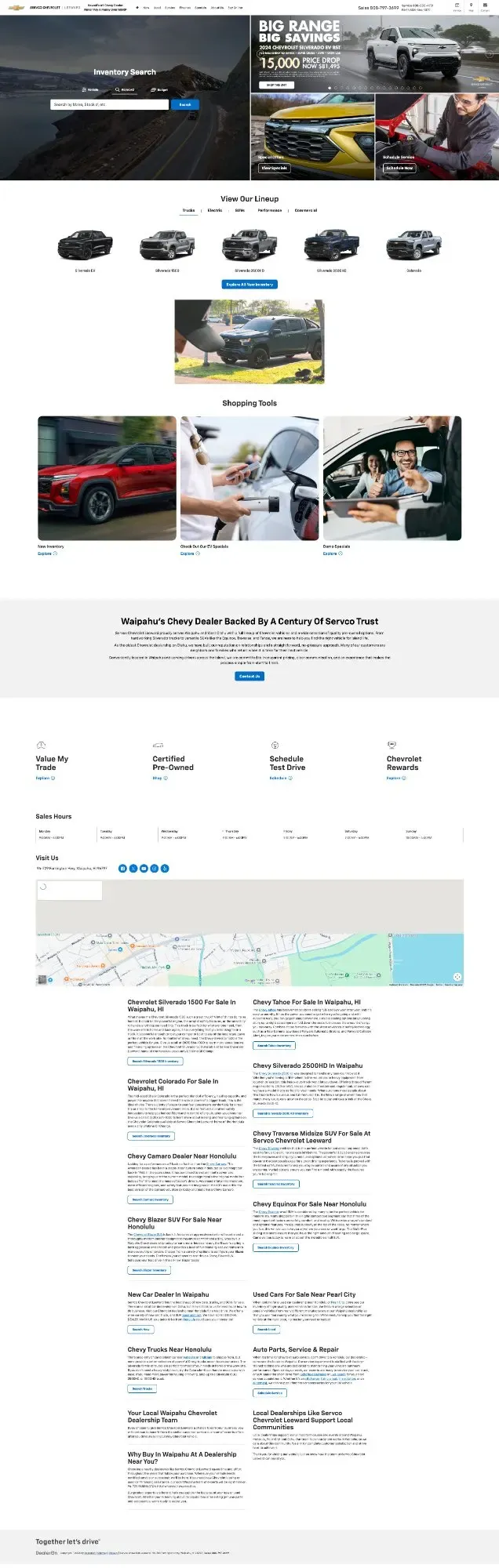Image resolution: width=499 pixels, height=1568 pixels.
Task: Open the Used menu in navigation
Action: (157, 8)
